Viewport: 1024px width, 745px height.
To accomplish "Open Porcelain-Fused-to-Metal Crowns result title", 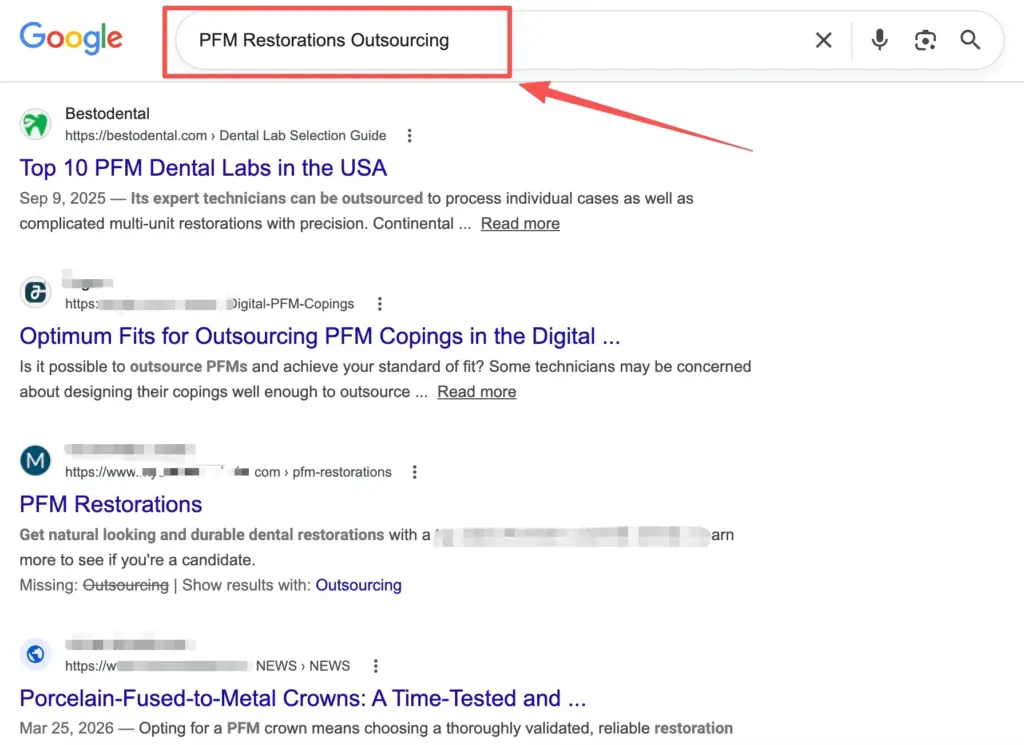I will [303, 698].
